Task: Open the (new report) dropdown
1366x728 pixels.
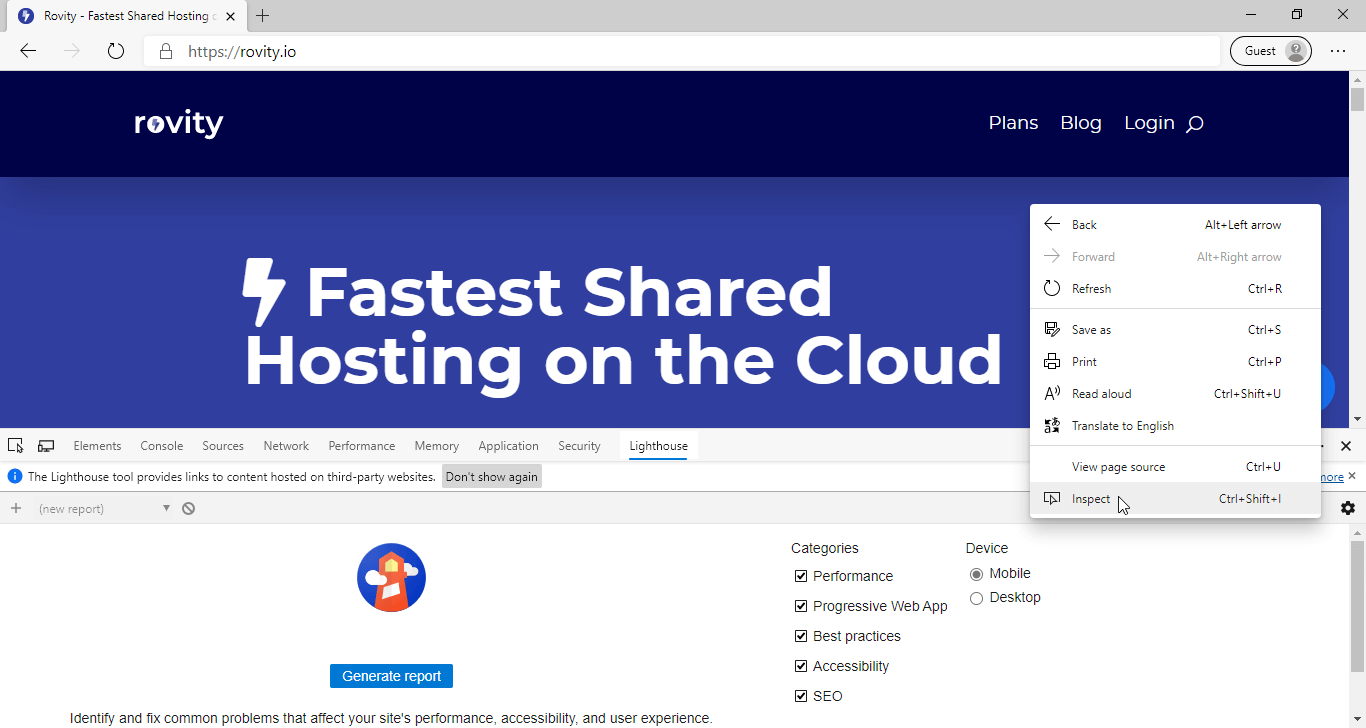Action: (x=104, y=509)
